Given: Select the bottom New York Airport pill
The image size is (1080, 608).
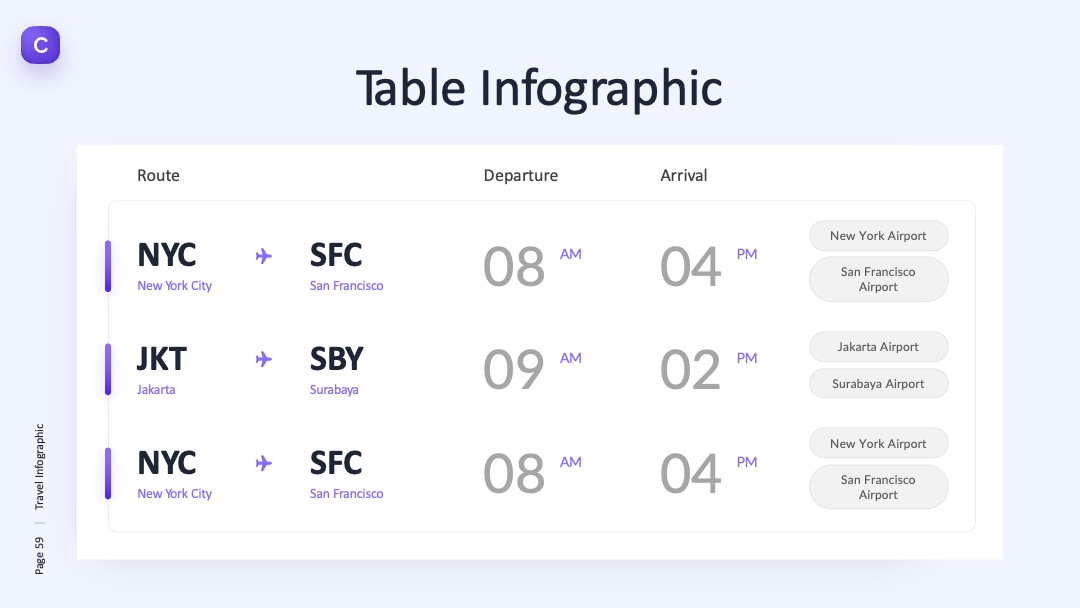Looking at the screenshot, I should [x=878, y=443].
